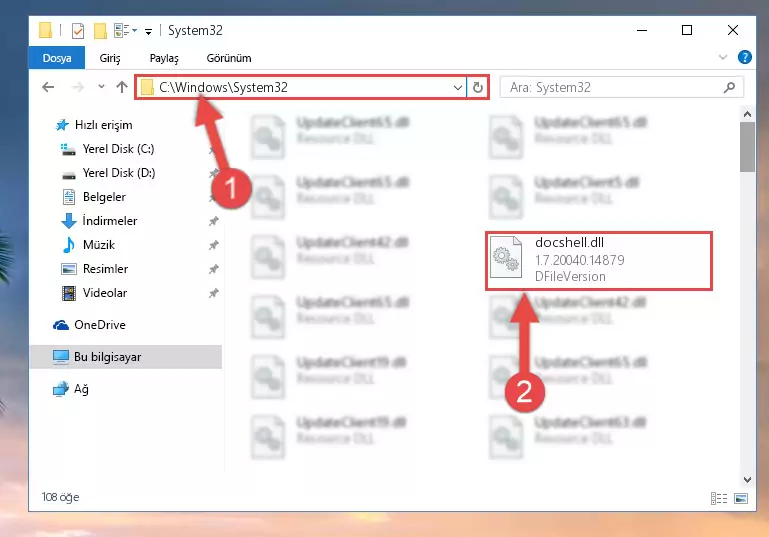The image size is (769, 537).
Task: Click the OneDrive cloud icon
Action: click(x=60, y=325)
